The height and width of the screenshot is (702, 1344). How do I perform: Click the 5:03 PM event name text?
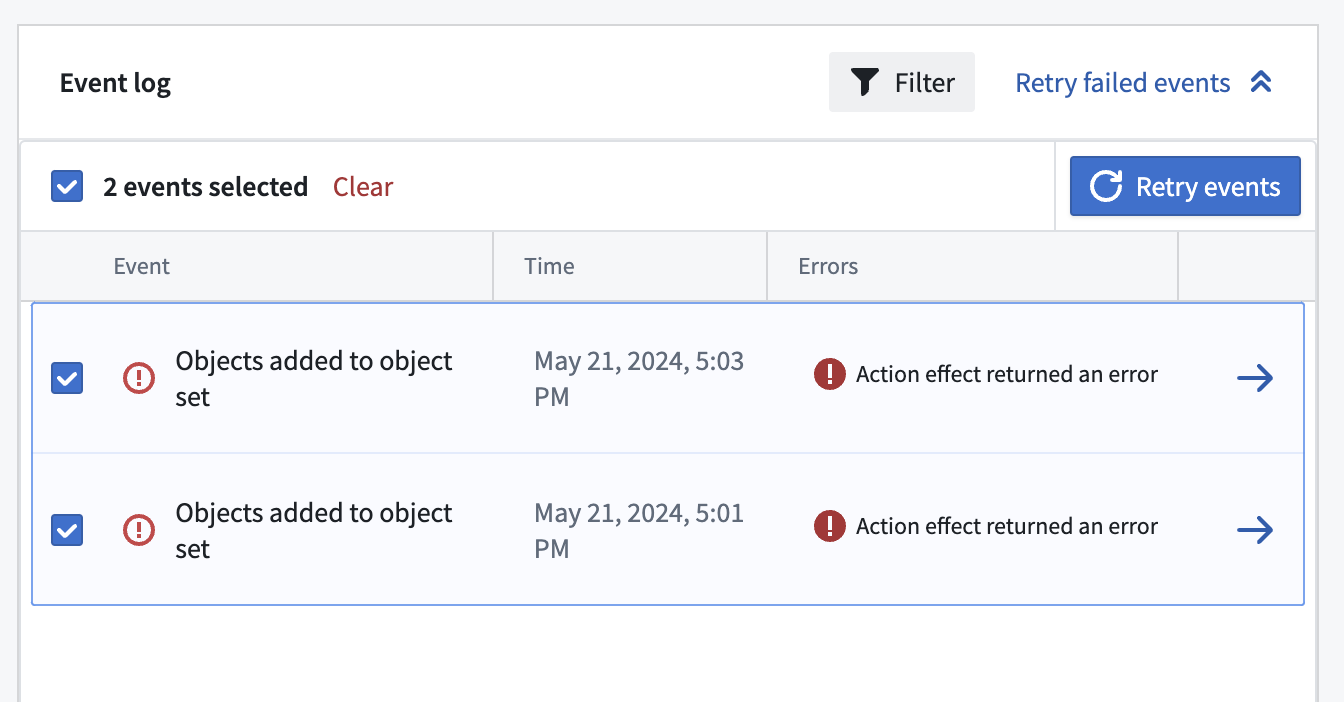point(314,378)
